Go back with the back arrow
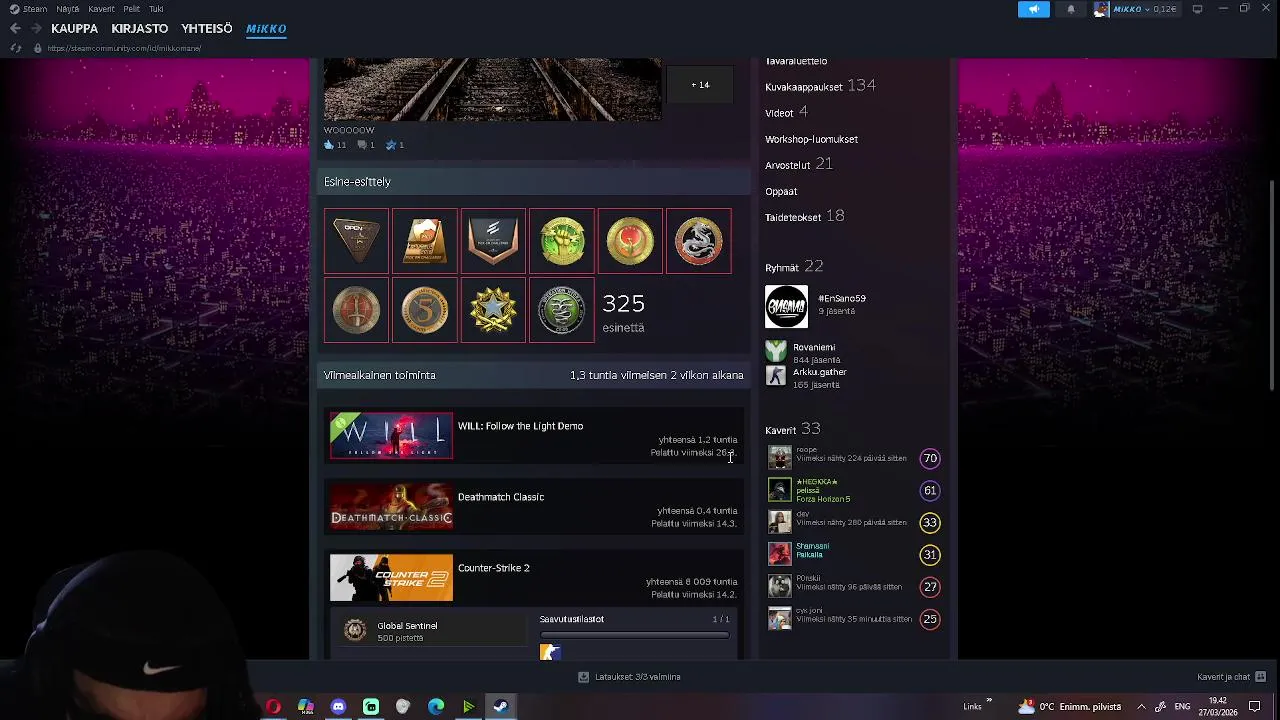 [14, 28]
